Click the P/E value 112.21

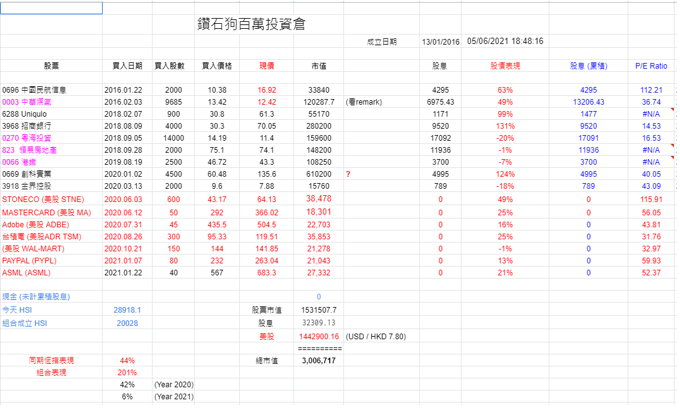pos(651,90)
